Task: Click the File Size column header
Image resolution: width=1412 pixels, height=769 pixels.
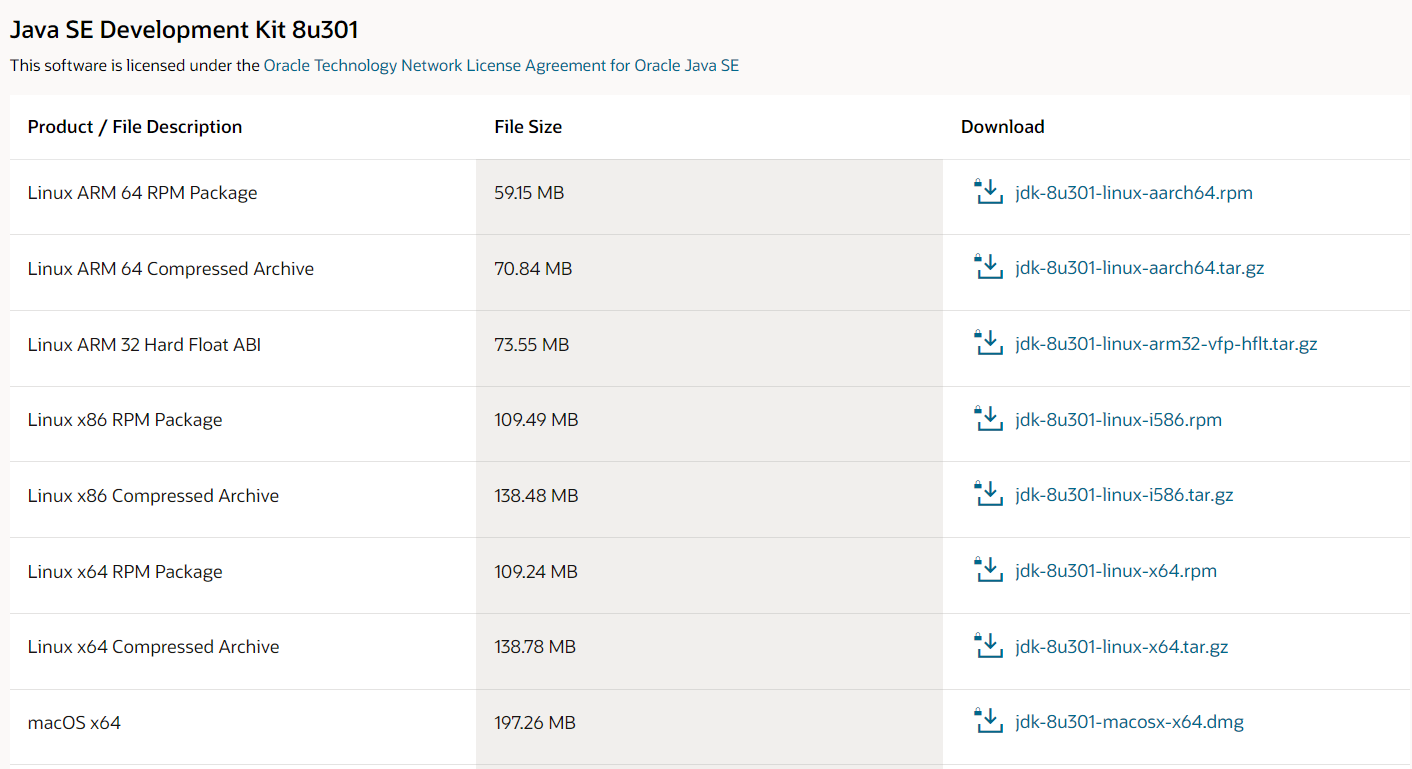Action: (528, 127)
